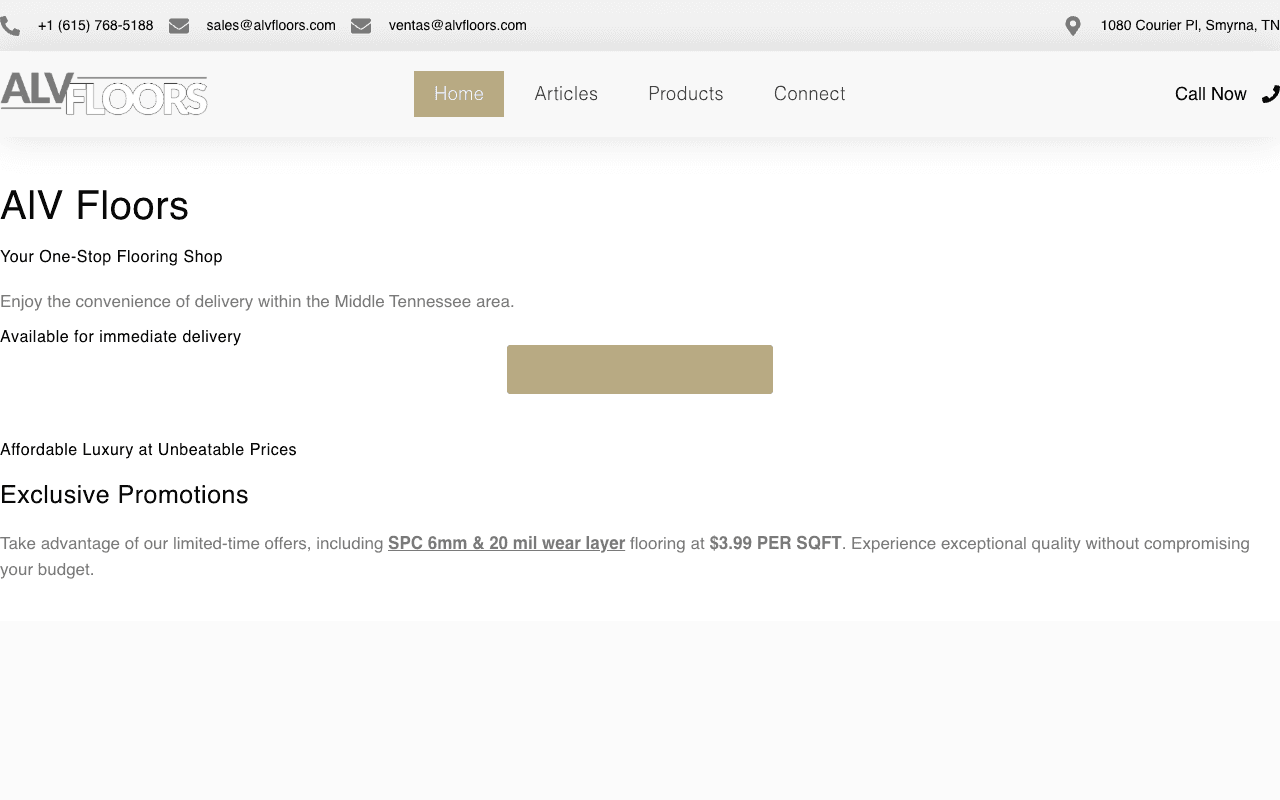Click the blank tan button below delivery text
This screenshot has height=800, width=1280.
tap(640, 369)
